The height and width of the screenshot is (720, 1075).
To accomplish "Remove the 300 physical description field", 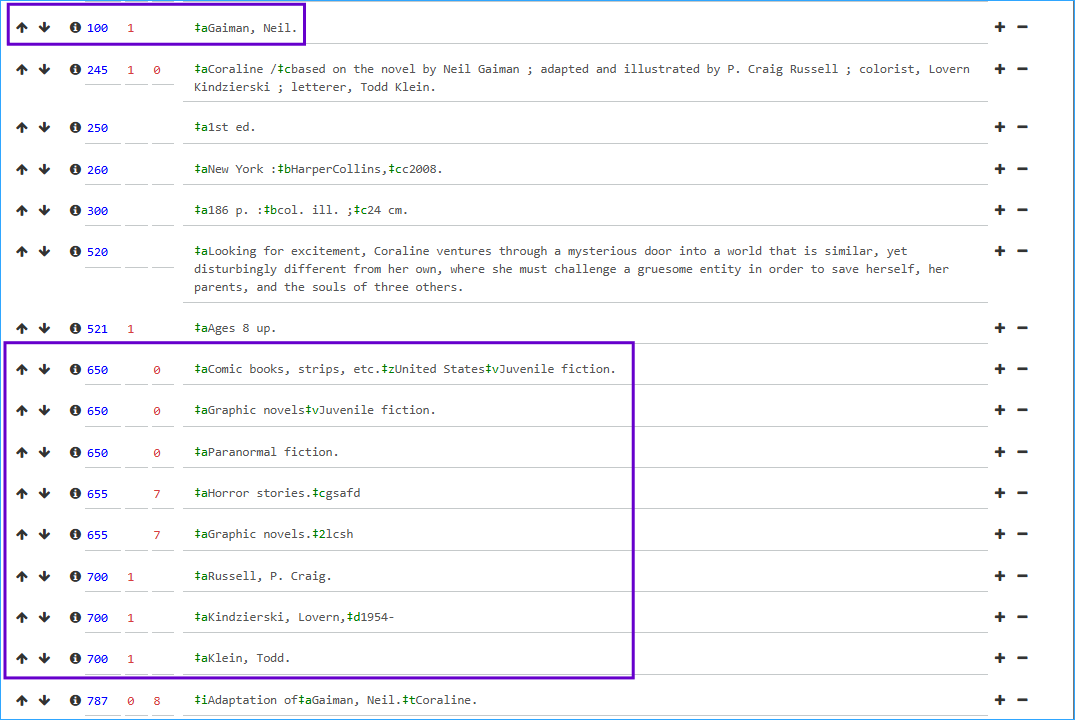I will tap(1021, 210).
